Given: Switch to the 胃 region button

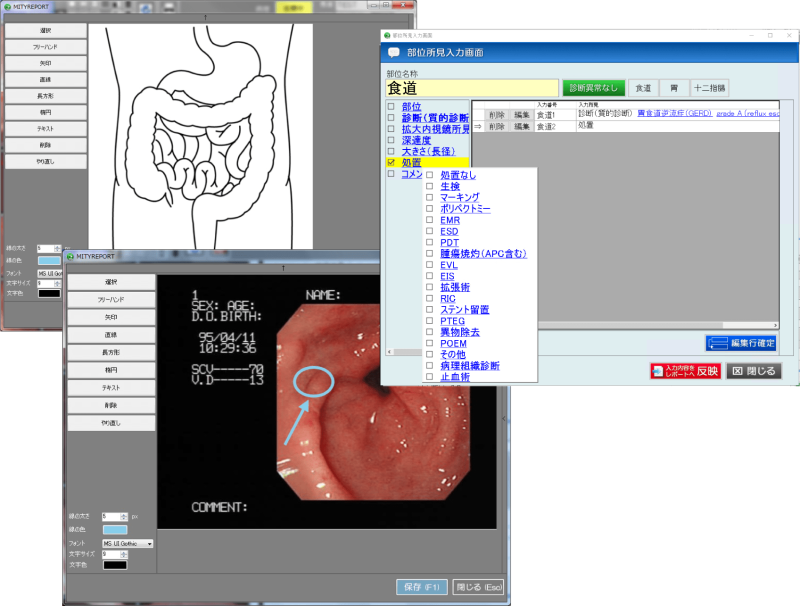Looking at the screenshot, I should point(674,88).
